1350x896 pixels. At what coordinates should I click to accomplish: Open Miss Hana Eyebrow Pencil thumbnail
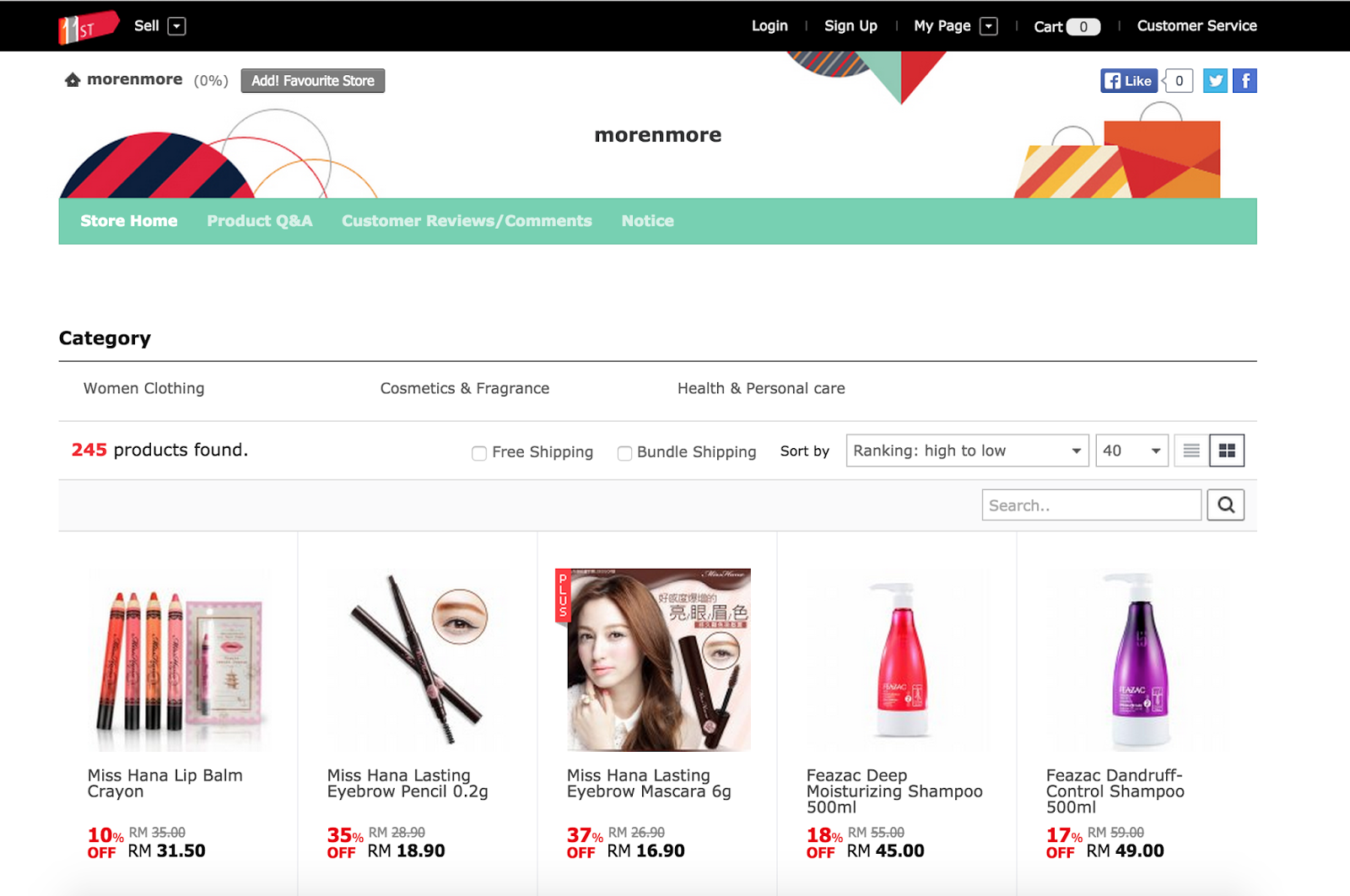(418, 660)
